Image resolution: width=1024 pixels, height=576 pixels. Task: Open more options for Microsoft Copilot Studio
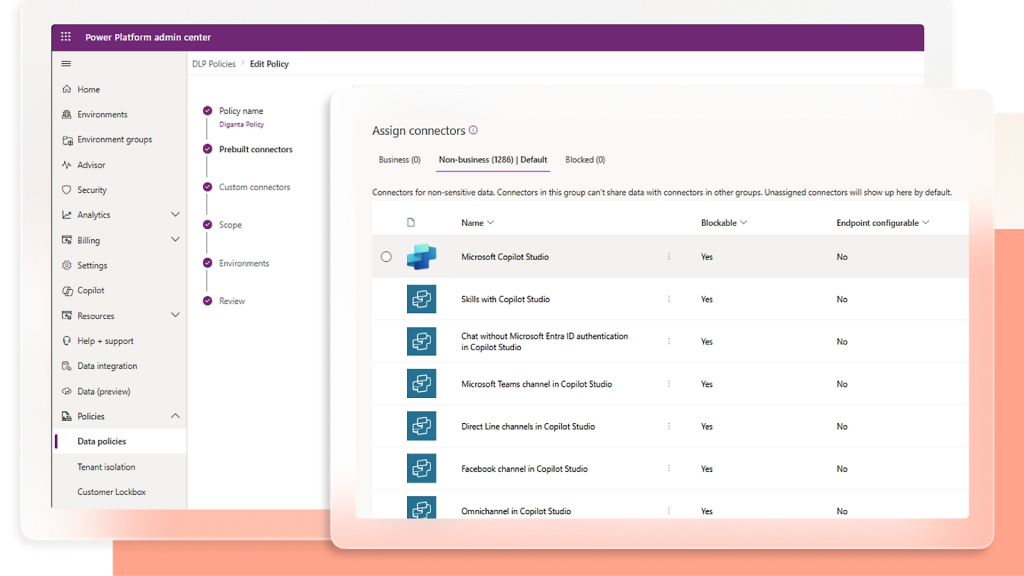(x=669, y=257)
